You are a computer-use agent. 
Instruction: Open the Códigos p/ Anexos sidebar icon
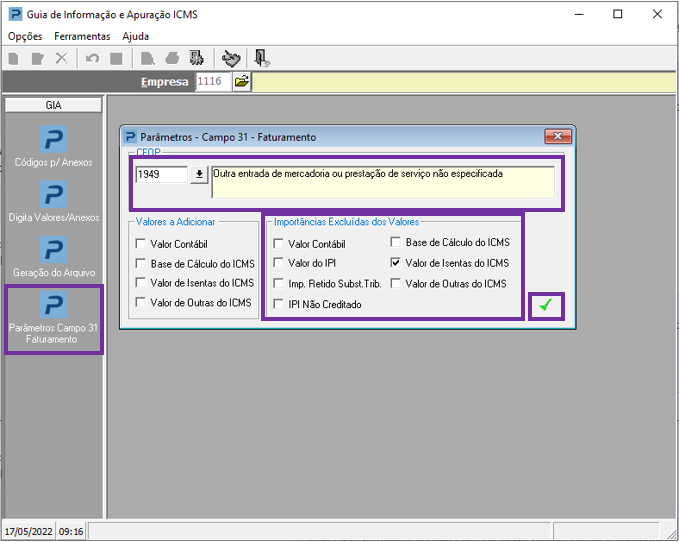click(53, 139)
